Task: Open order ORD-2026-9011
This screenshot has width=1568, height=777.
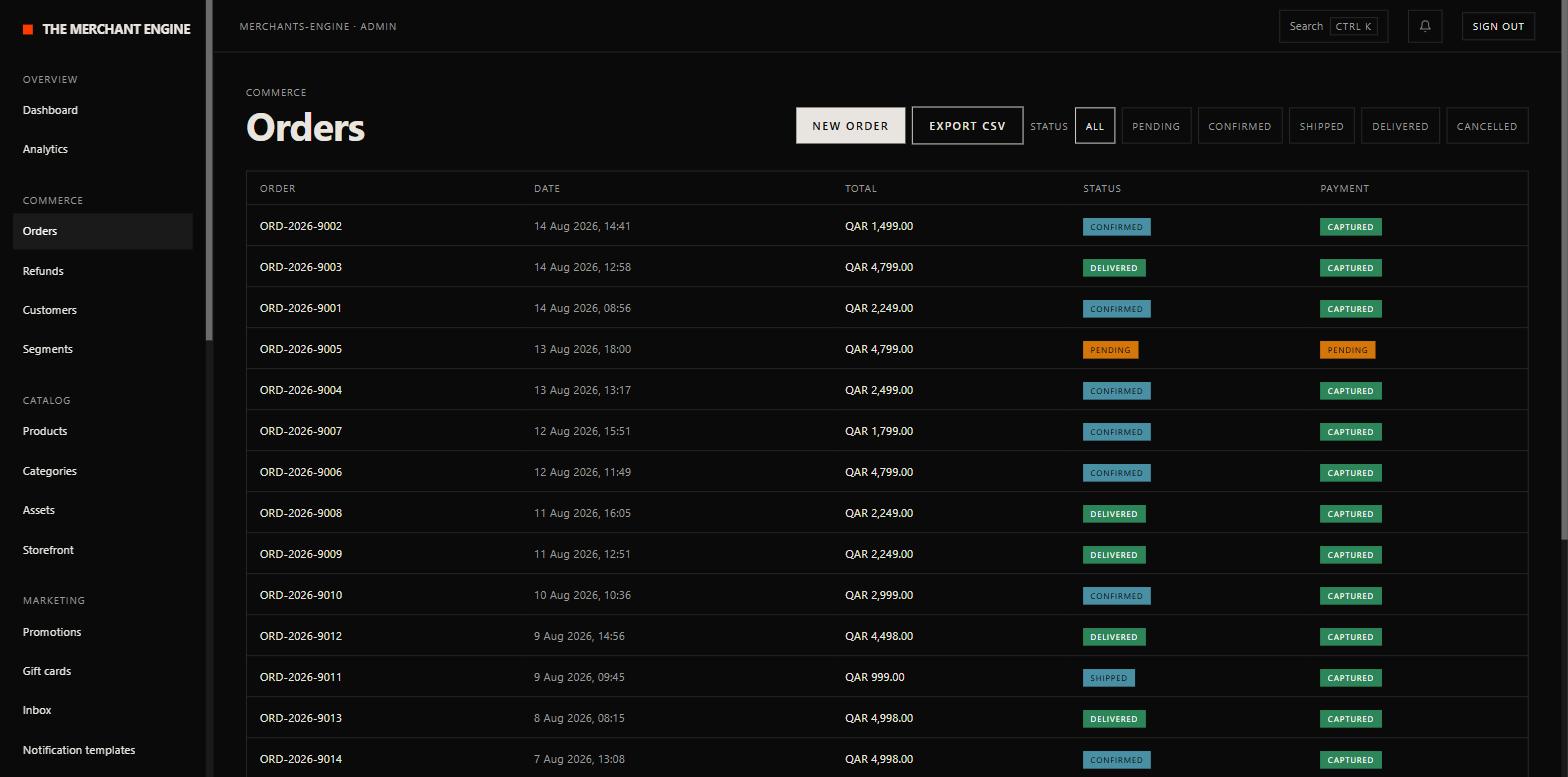Action: pos(300,677)
